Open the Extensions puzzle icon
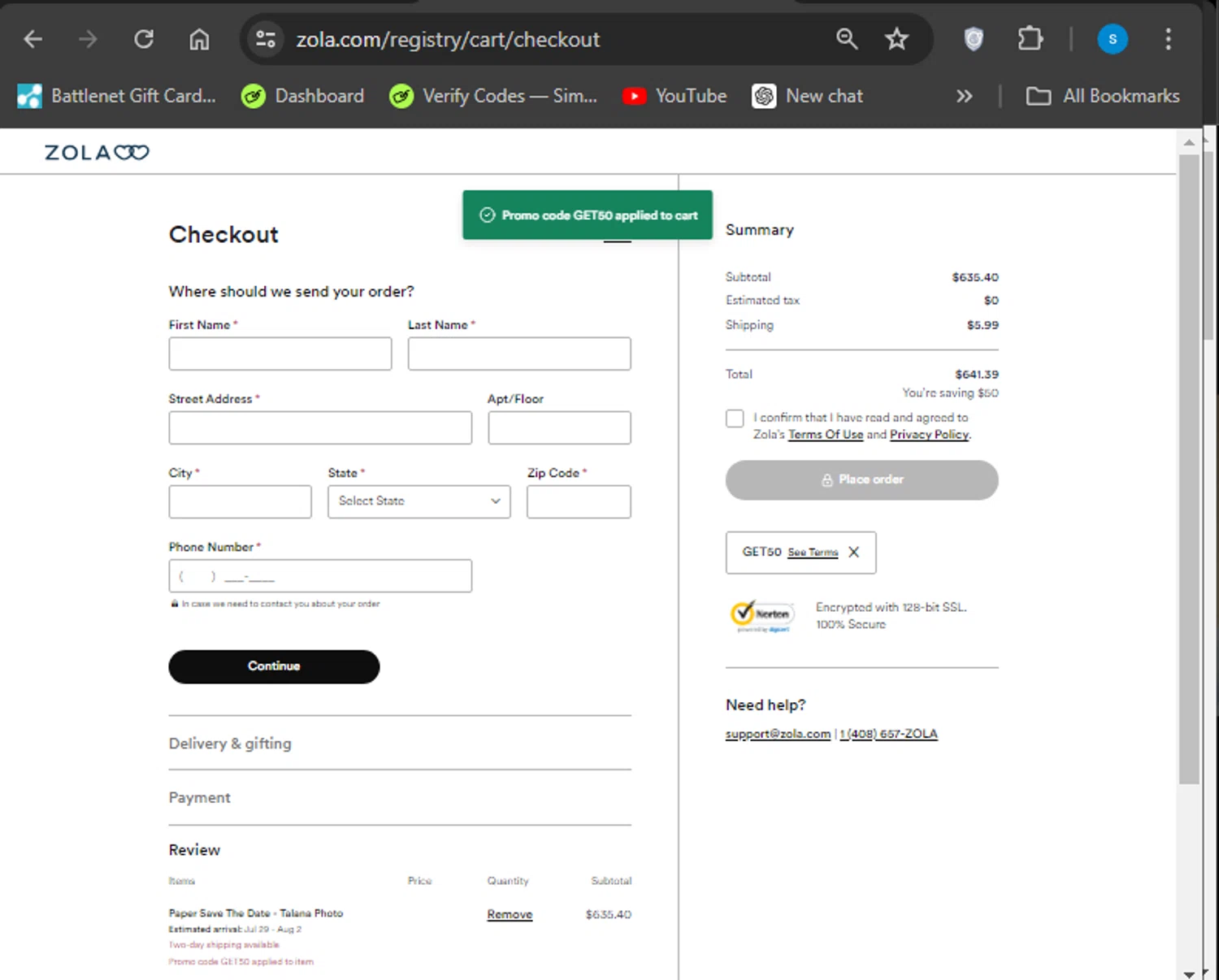Screen dimensions: 1219x980 1030,38
